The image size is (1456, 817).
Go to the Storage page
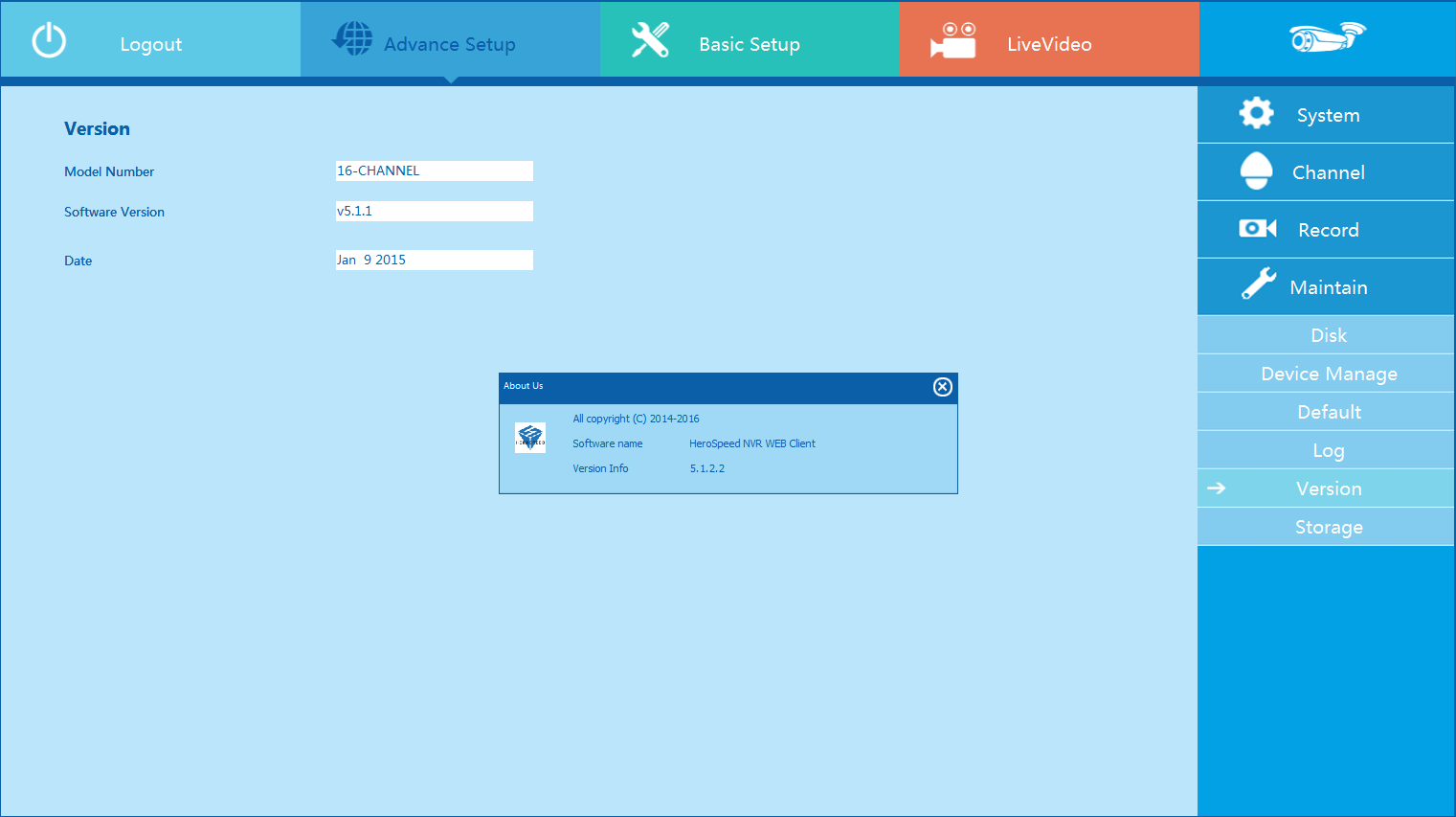[1327, 527]
